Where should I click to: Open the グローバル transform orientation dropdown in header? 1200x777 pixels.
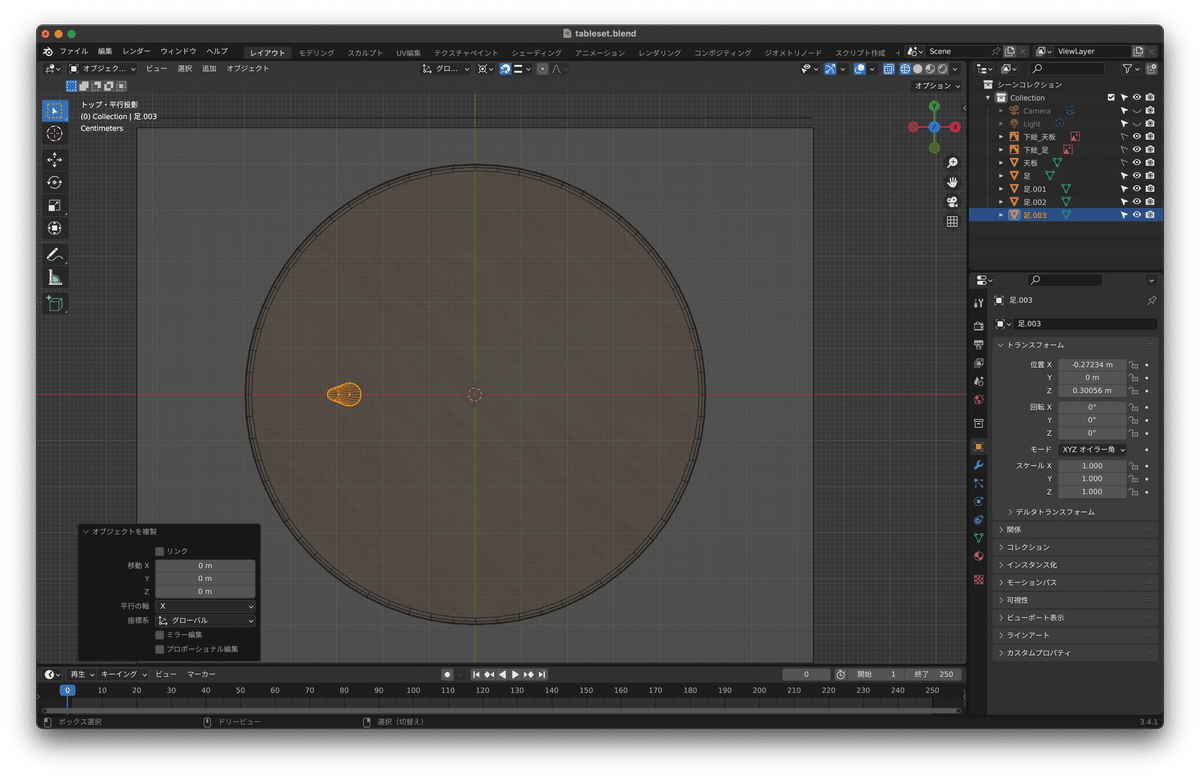click(x=447, y=69)
